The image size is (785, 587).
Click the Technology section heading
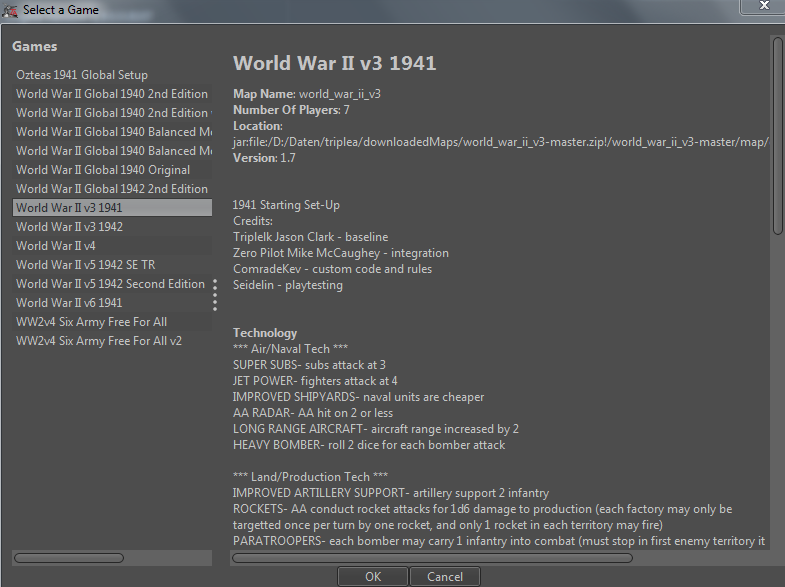(x=265, y=333)
